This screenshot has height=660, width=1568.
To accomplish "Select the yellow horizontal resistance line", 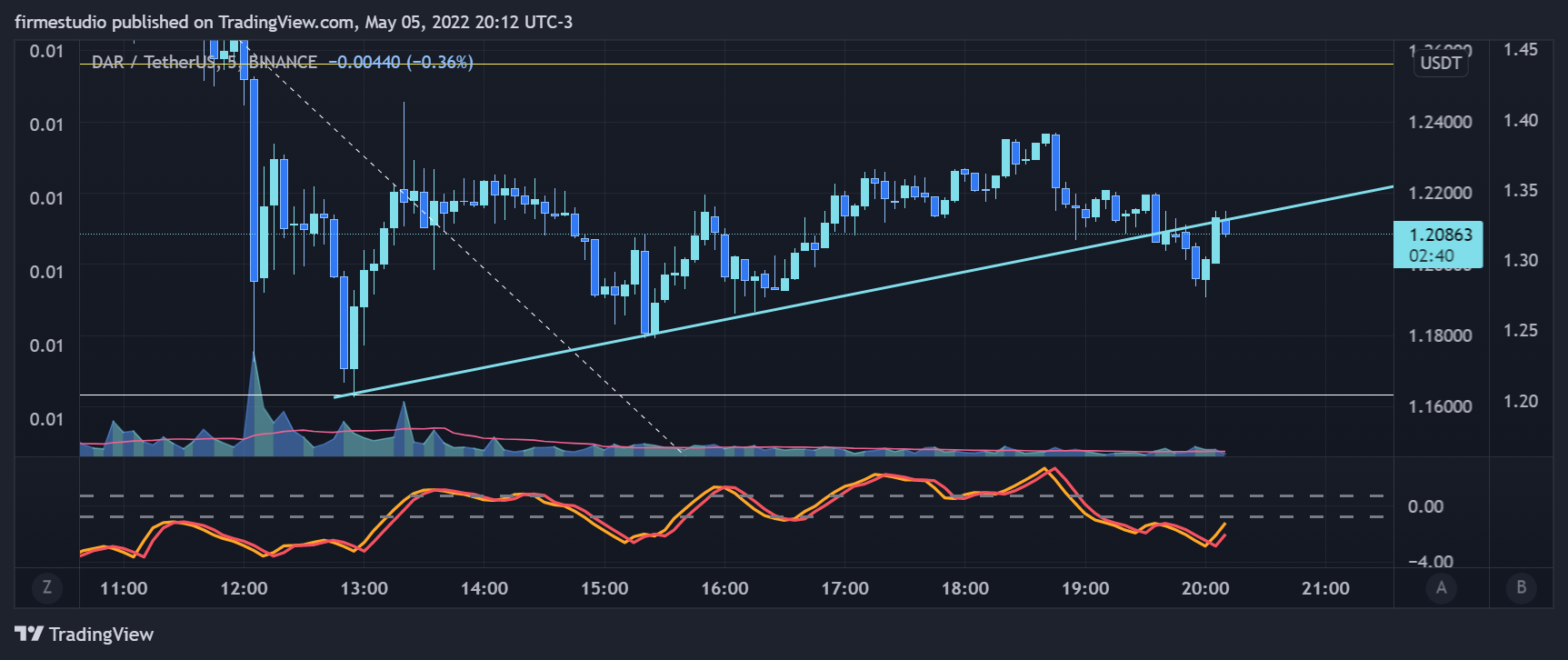I will [736, 64].
